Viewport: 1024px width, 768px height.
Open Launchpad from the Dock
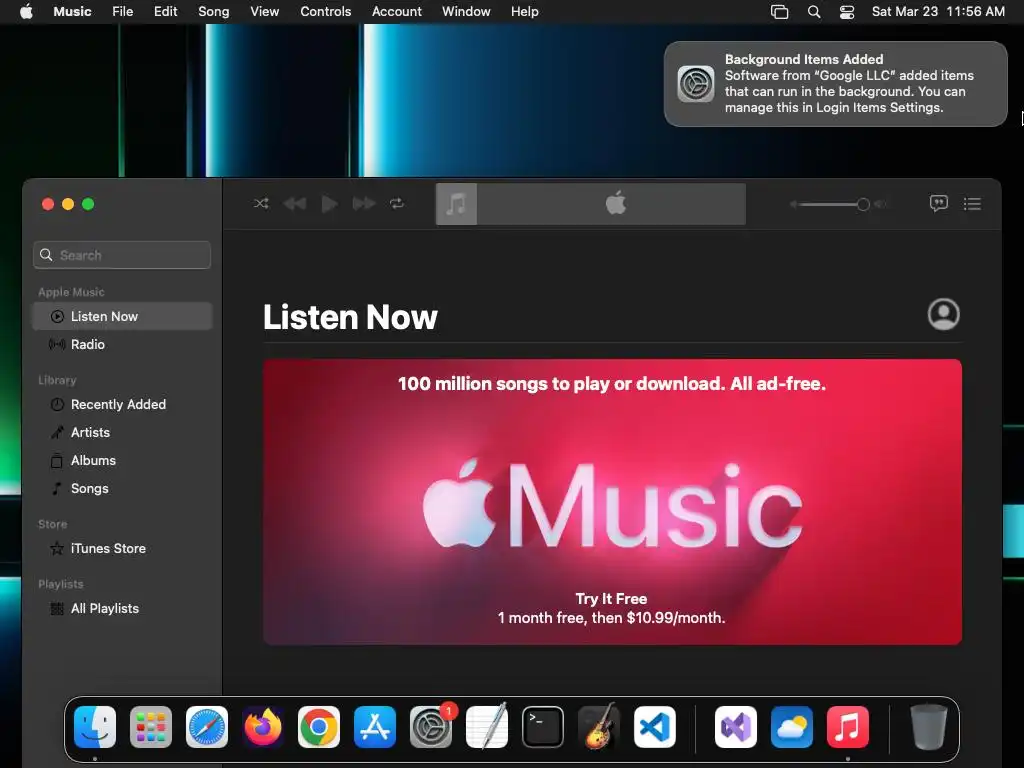[151, 727]
